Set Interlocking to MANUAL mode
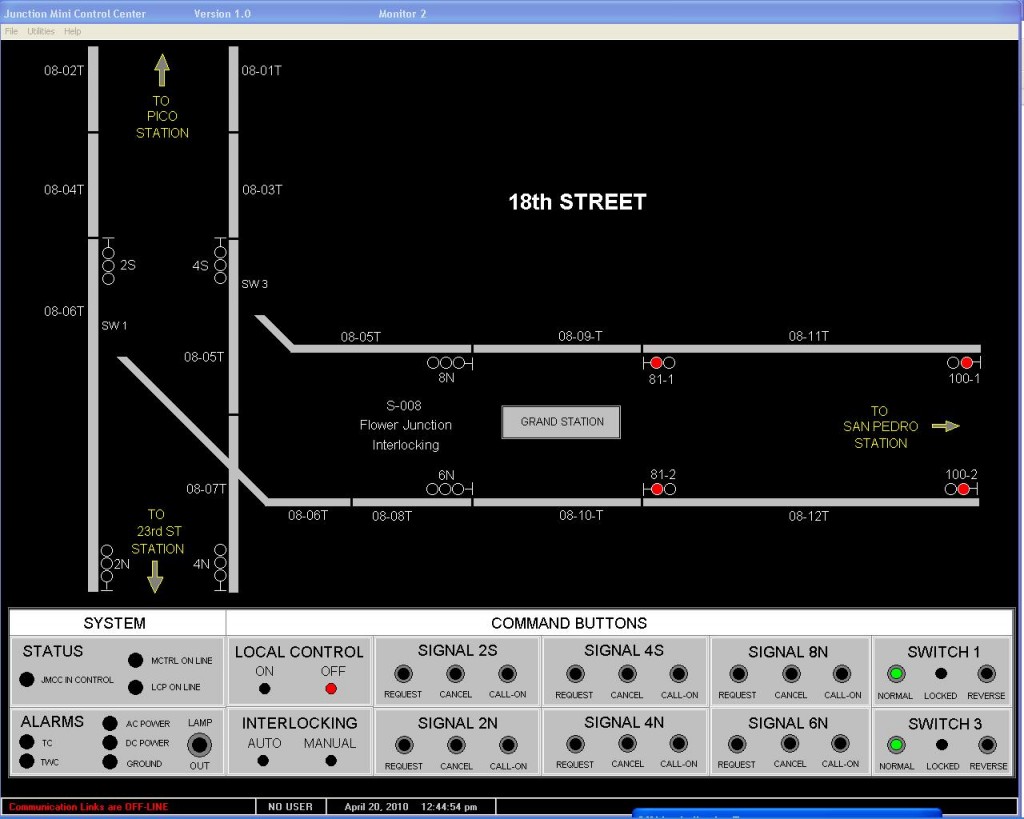The width and height of the screenshot is (1024, 819). pyautogui.click(x=331, y=760)
